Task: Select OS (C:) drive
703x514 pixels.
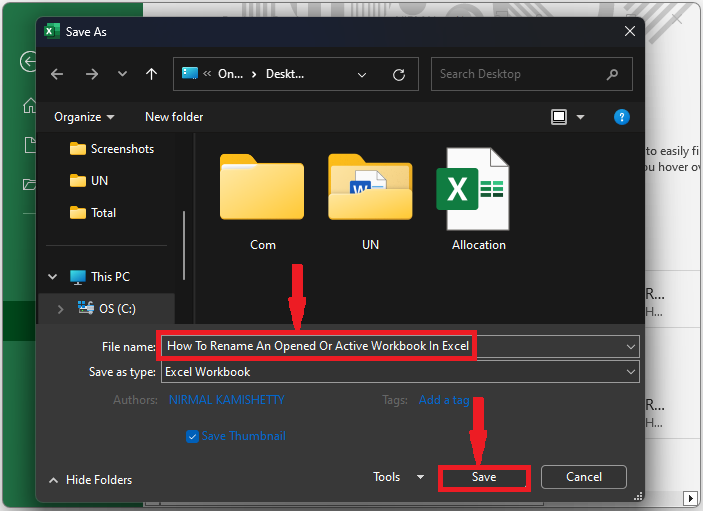Action: (107, 309)
